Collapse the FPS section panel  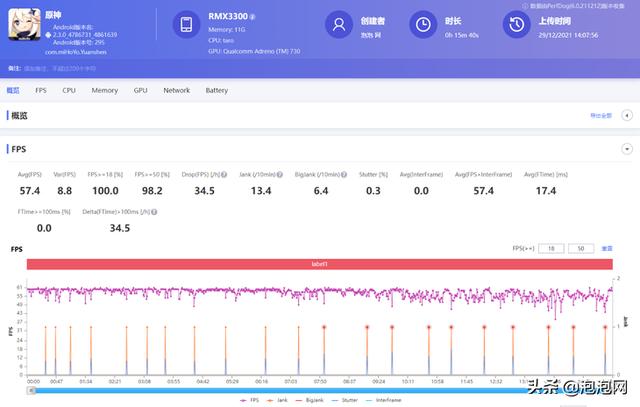pyautogui.click(x=627, y=149)
